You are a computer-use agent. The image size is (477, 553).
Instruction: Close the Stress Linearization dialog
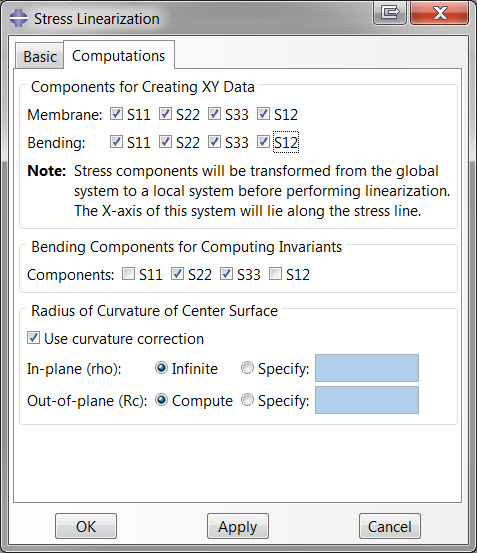(440, 13)
